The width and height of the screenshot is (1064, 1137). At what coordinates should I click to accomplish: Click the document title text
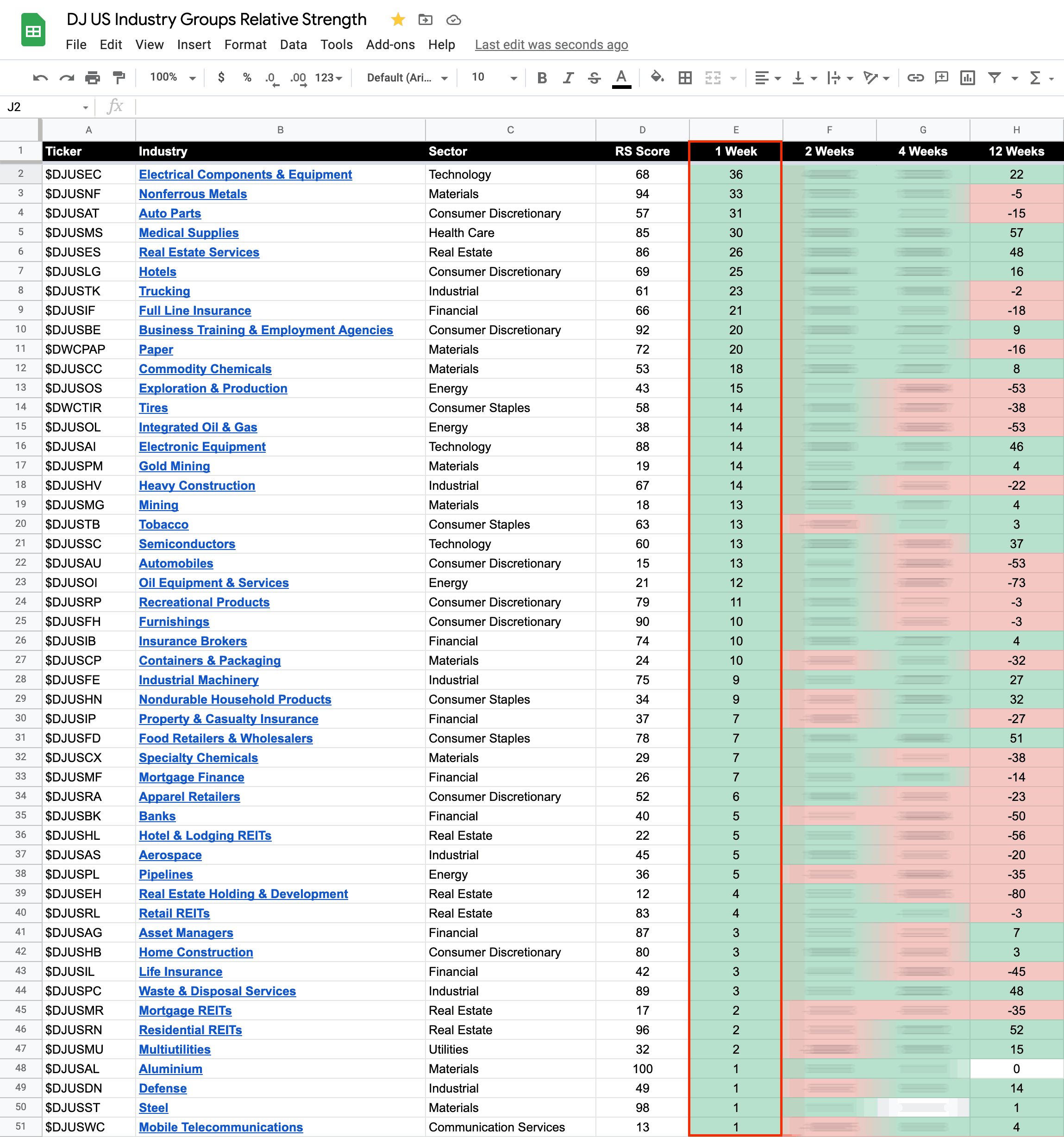point(216,19)
